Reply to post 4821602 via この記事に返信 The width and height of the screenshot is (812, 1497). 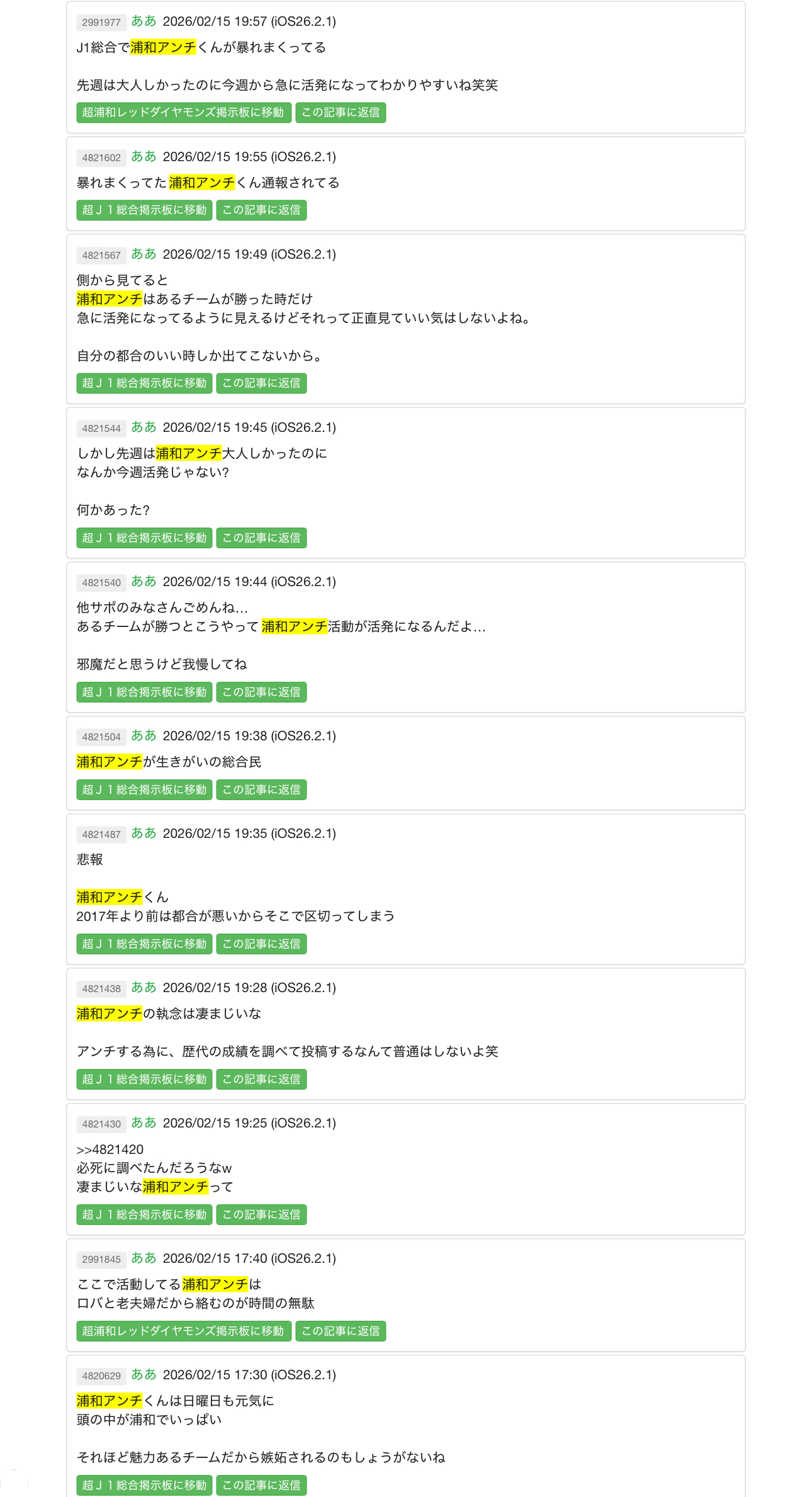click(x=261, y=210)
